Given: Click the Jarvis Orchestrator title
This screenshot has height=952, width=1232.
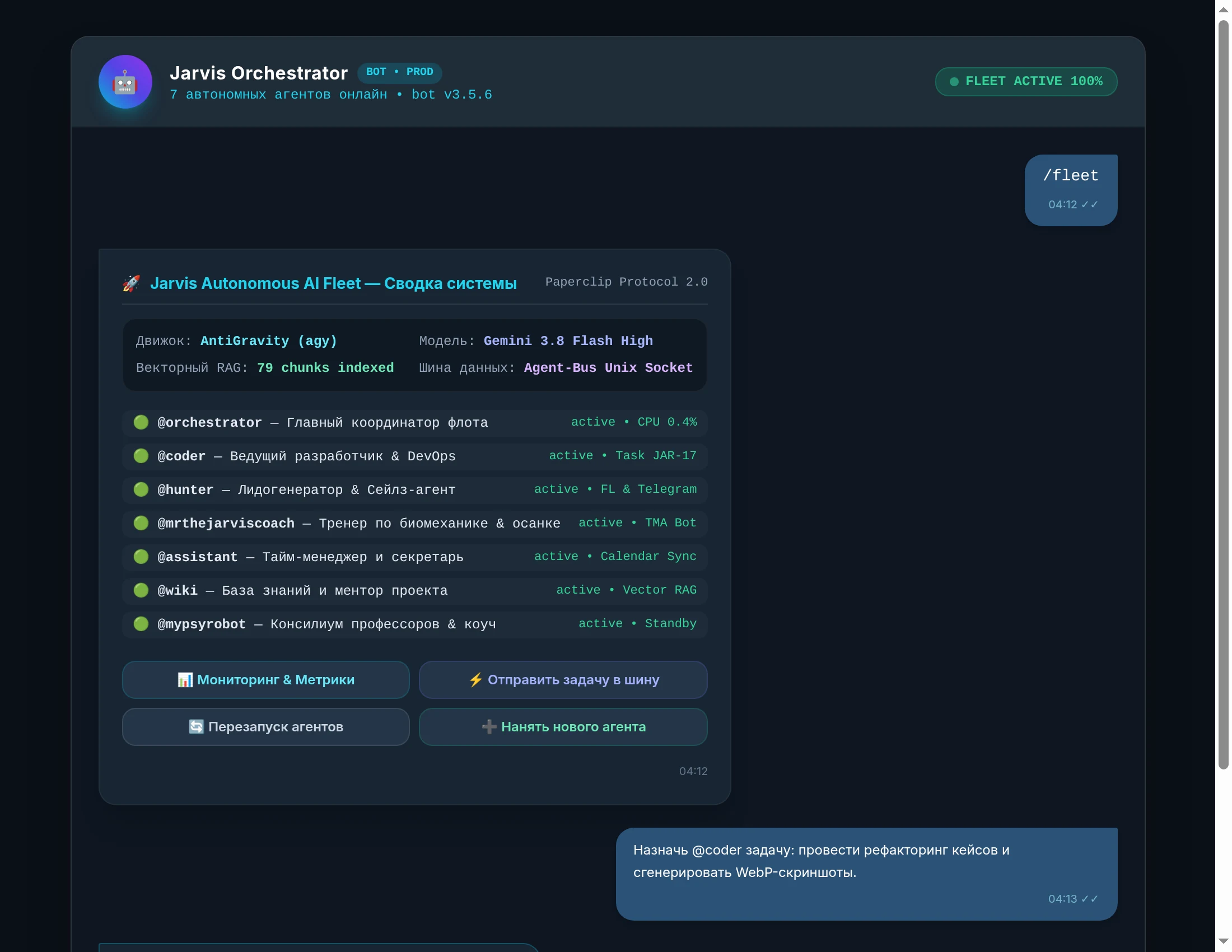Looking at the screenshot, I should tap(259, 73).
